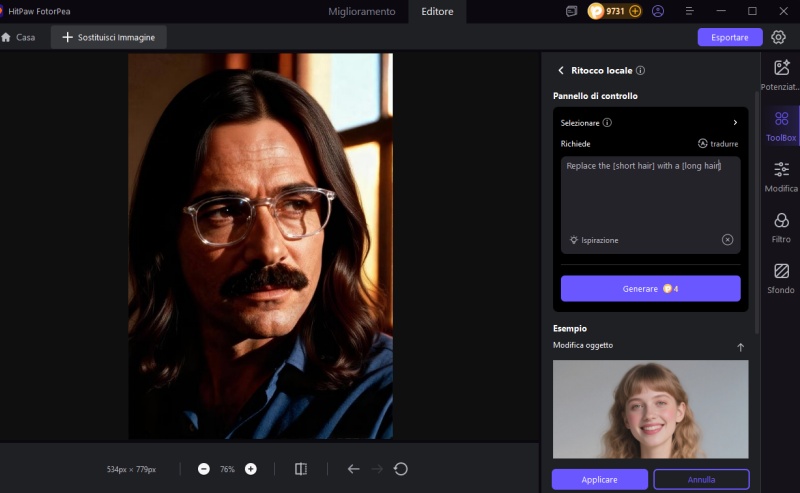Clear the prompt text with the X icon
The height and width of the screenshot is (493, 800).
[727, 240]
